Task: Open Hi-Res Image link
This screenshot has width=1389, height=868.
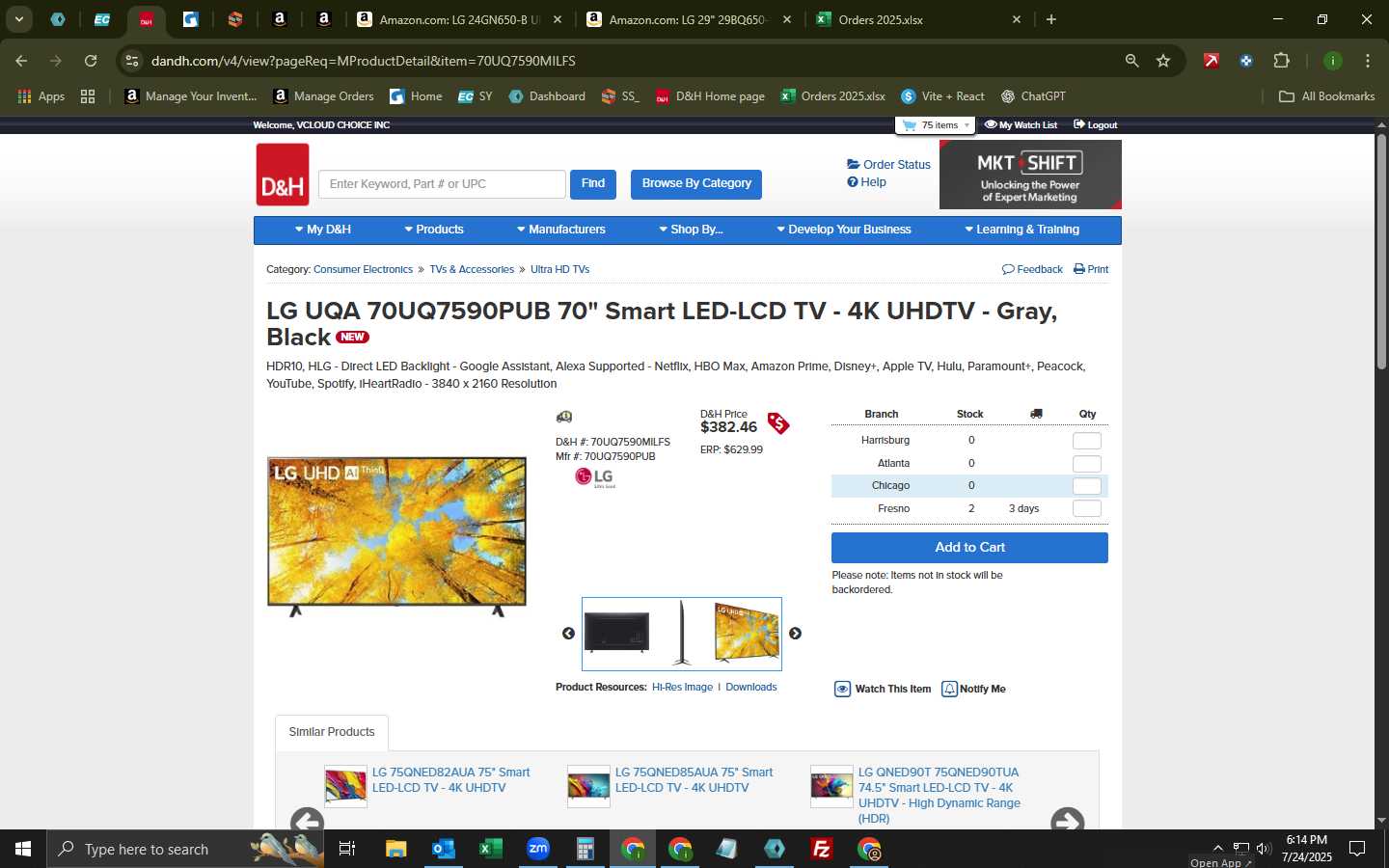Action: [682, 688]
